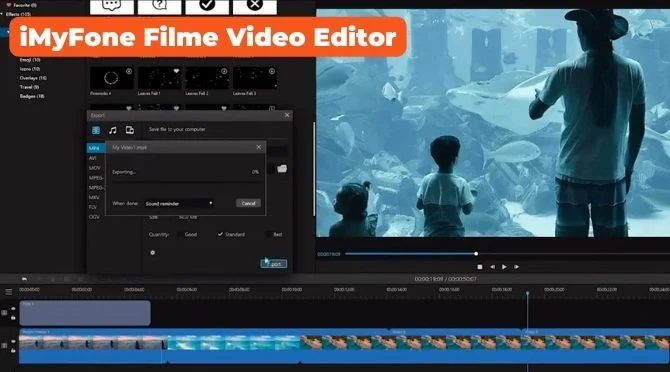Hide the video track with eye icon
This screenshot has width=670, height=372.
13,341
